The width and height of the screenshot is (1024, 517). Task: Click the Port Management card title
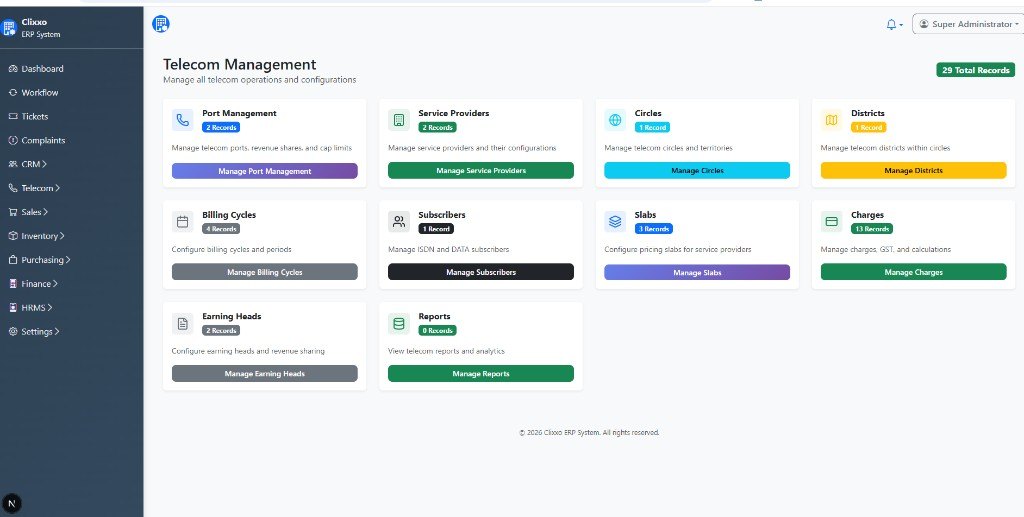[x=239, y=113]
